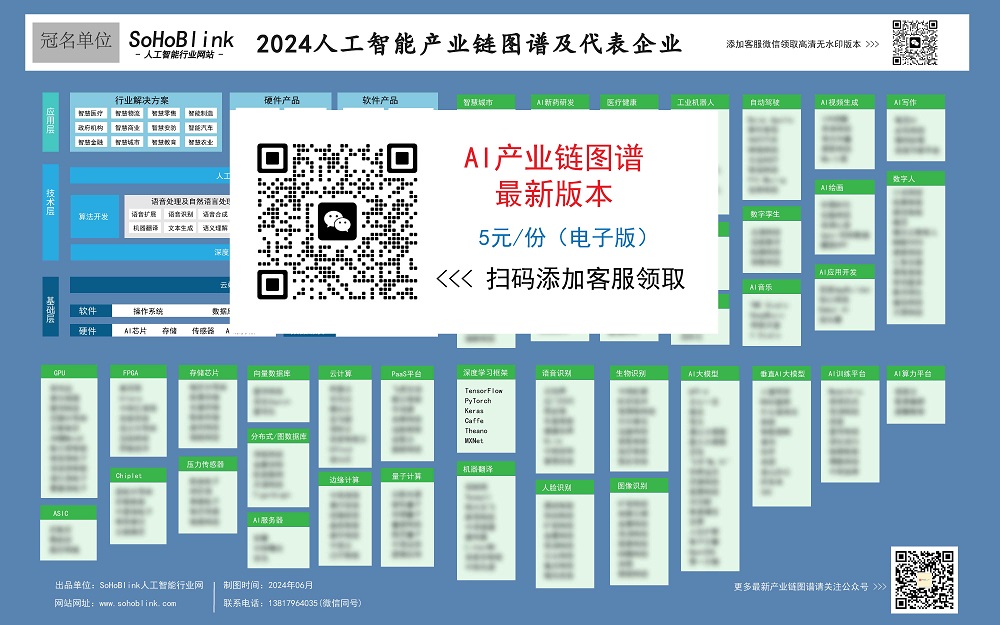Click the top-right header QR code
1000x625 pixels.
[915, 42]
